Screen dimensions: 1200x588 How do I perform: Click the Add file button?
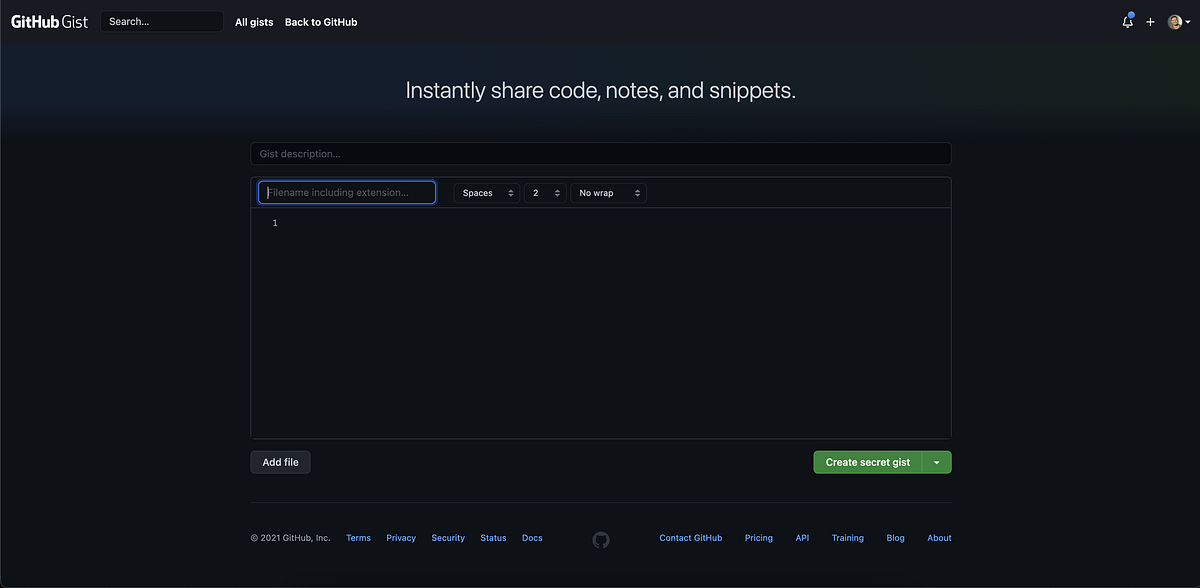pyautogui.click(x=280, y=462)
